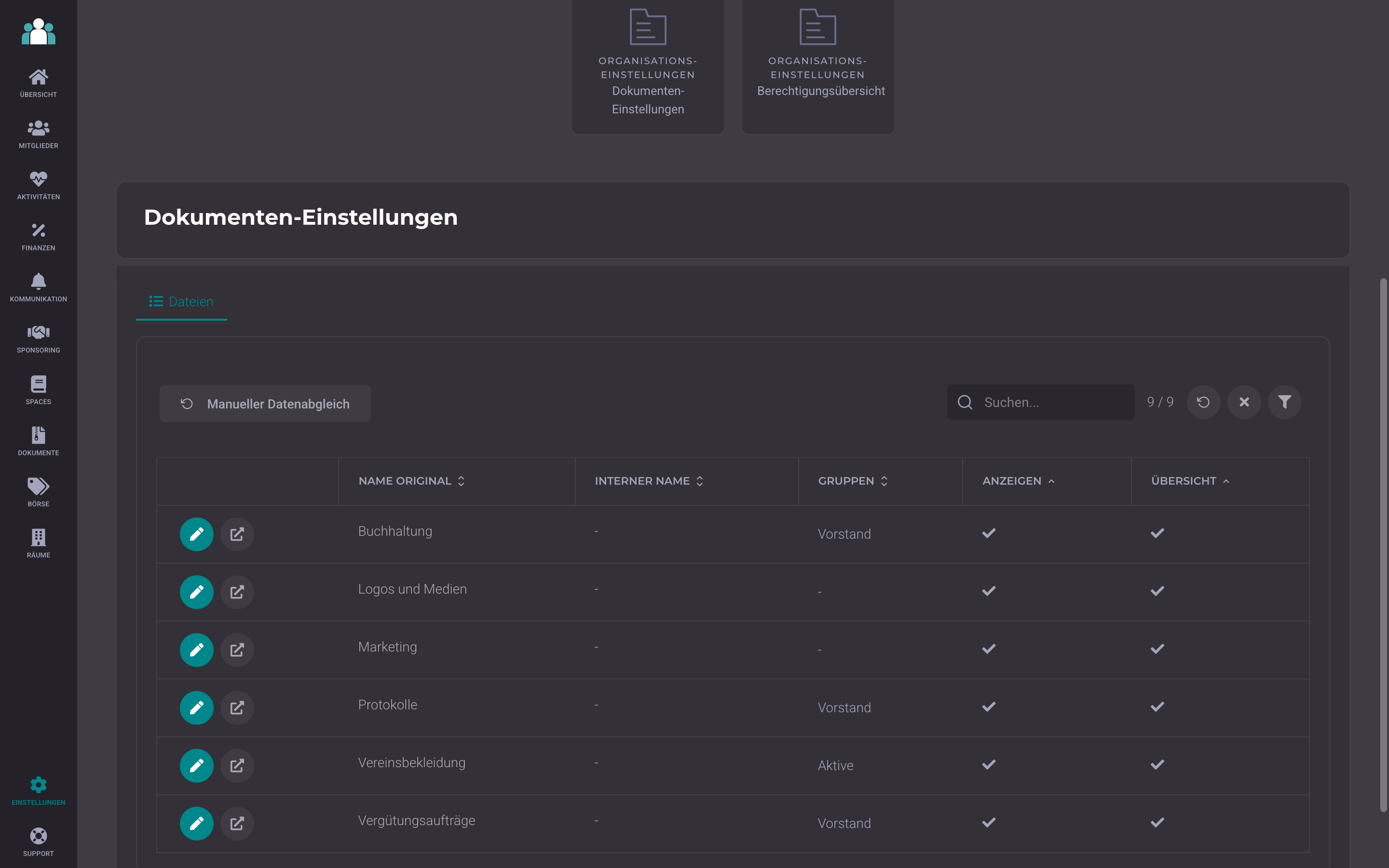Click Anzeigen checkmark for Logos und Medien
The height and width of the screenshot is (868, 1389).
tap(989, 591)
